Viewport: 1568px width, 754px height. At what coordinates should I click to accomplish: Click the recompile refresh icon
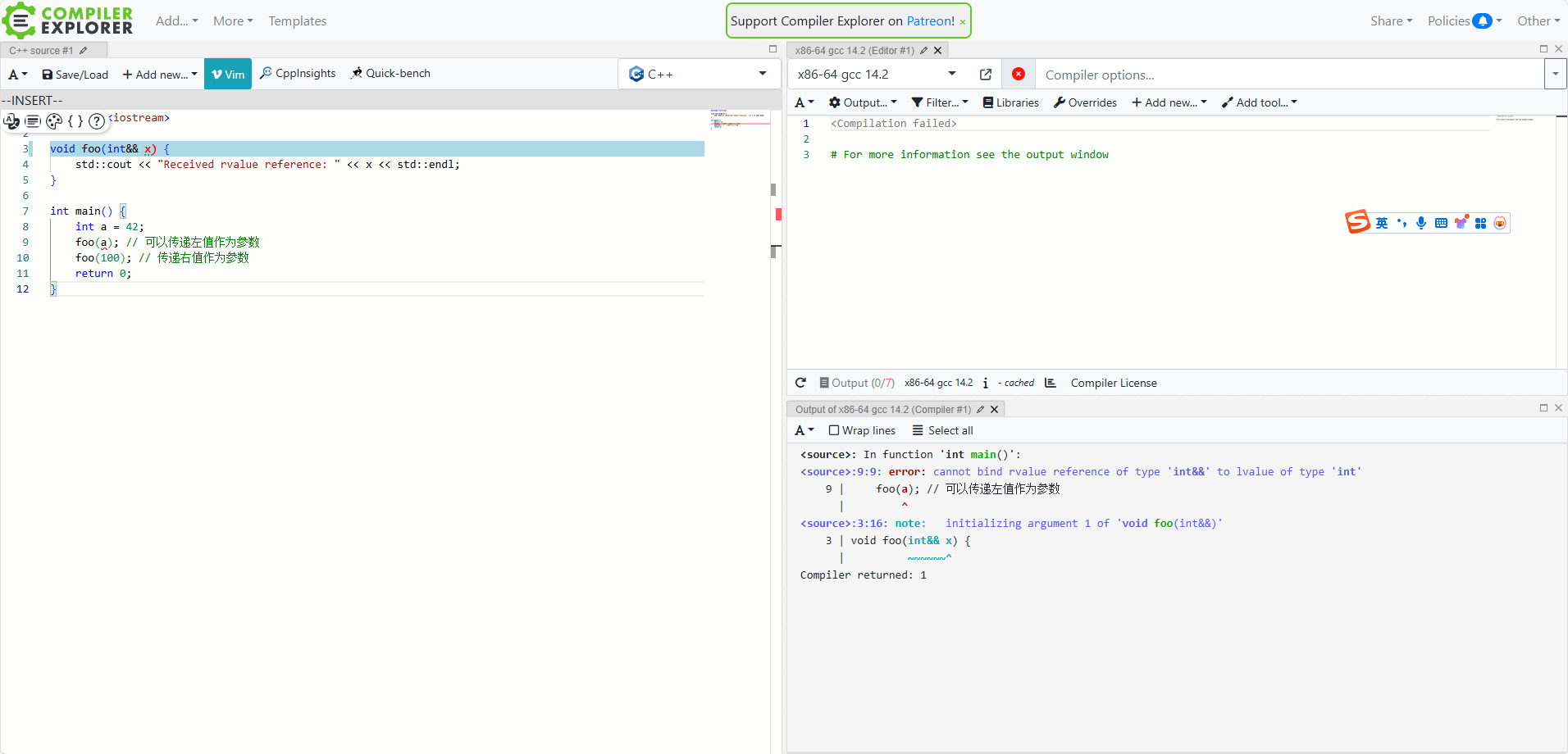pos(800,383)
